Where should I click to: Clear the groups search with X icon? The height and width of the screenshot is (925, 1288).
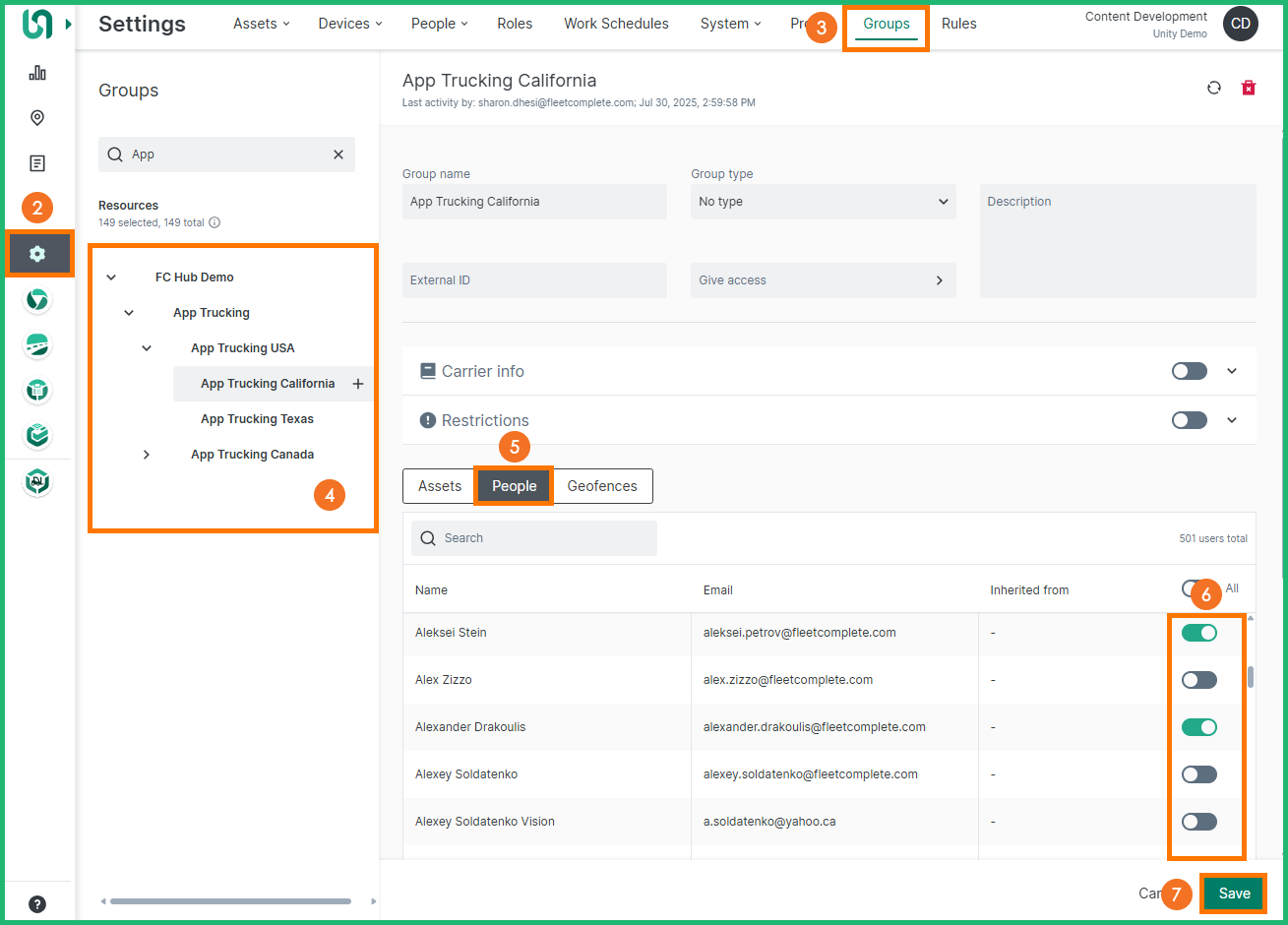pyautogui.click(x=338, y=154)
